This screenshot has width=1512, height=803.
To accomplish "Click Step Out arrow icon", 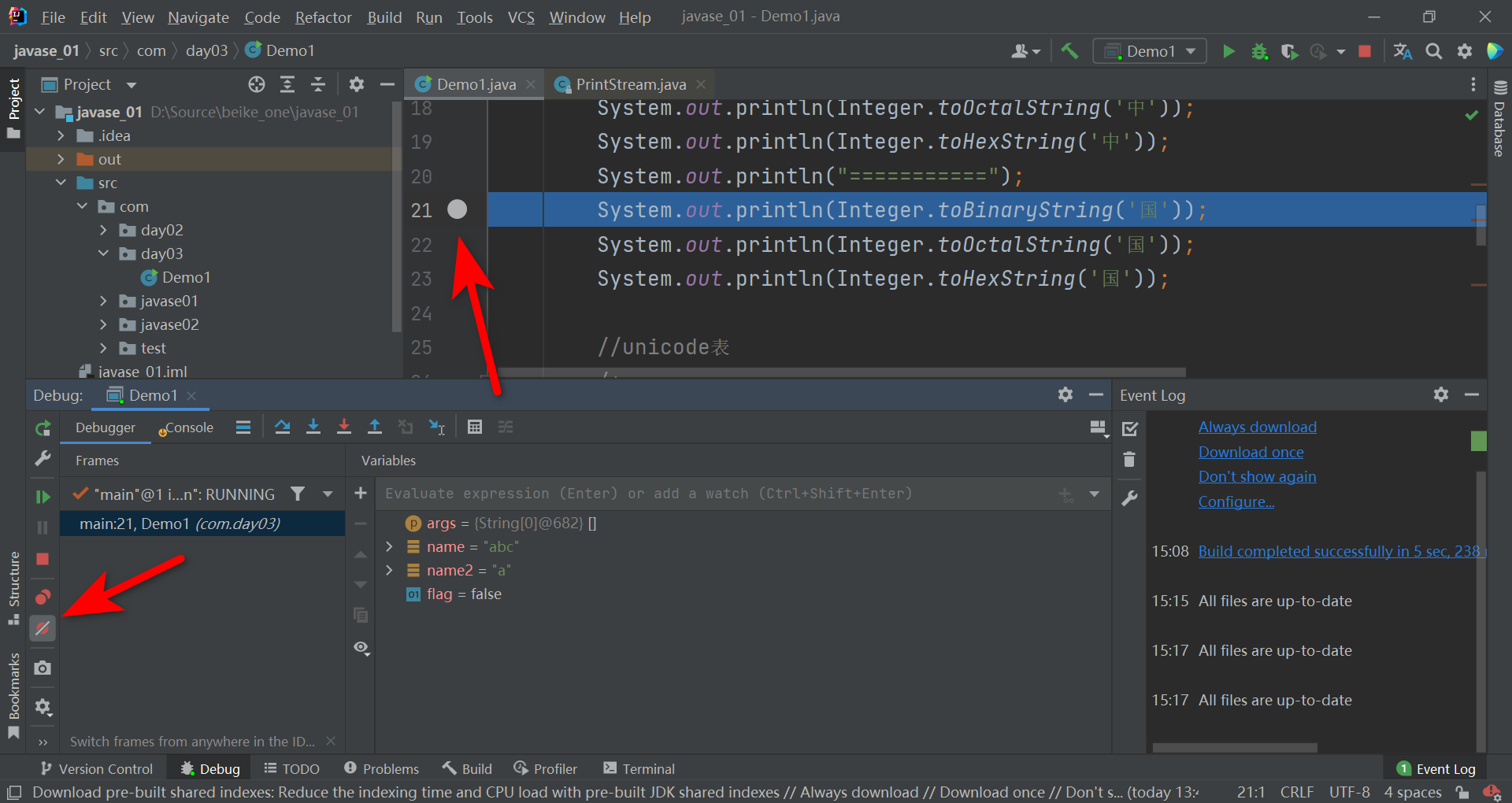I will (x=375, y=427).
